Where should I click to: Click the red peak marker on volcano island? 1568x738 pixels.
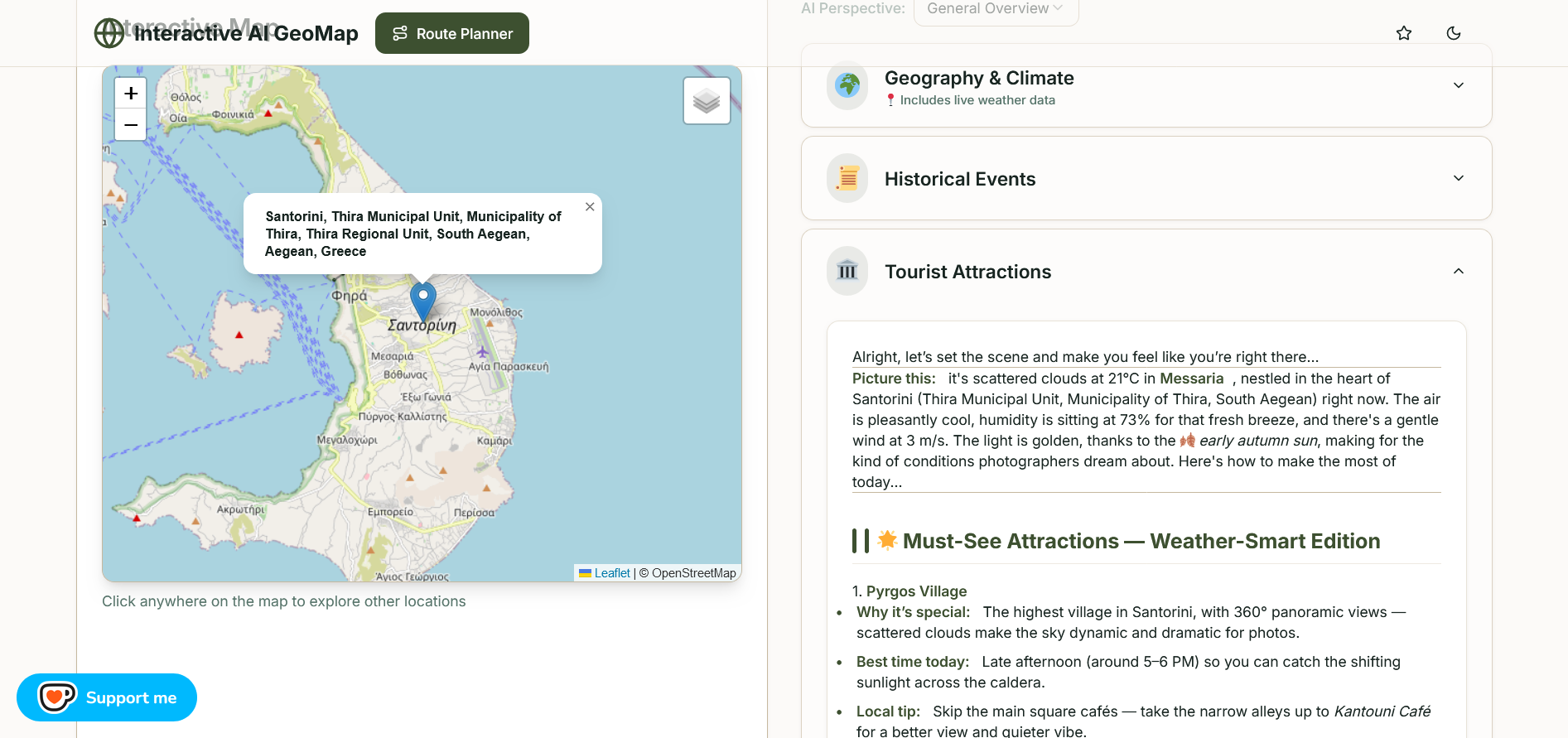239,335
